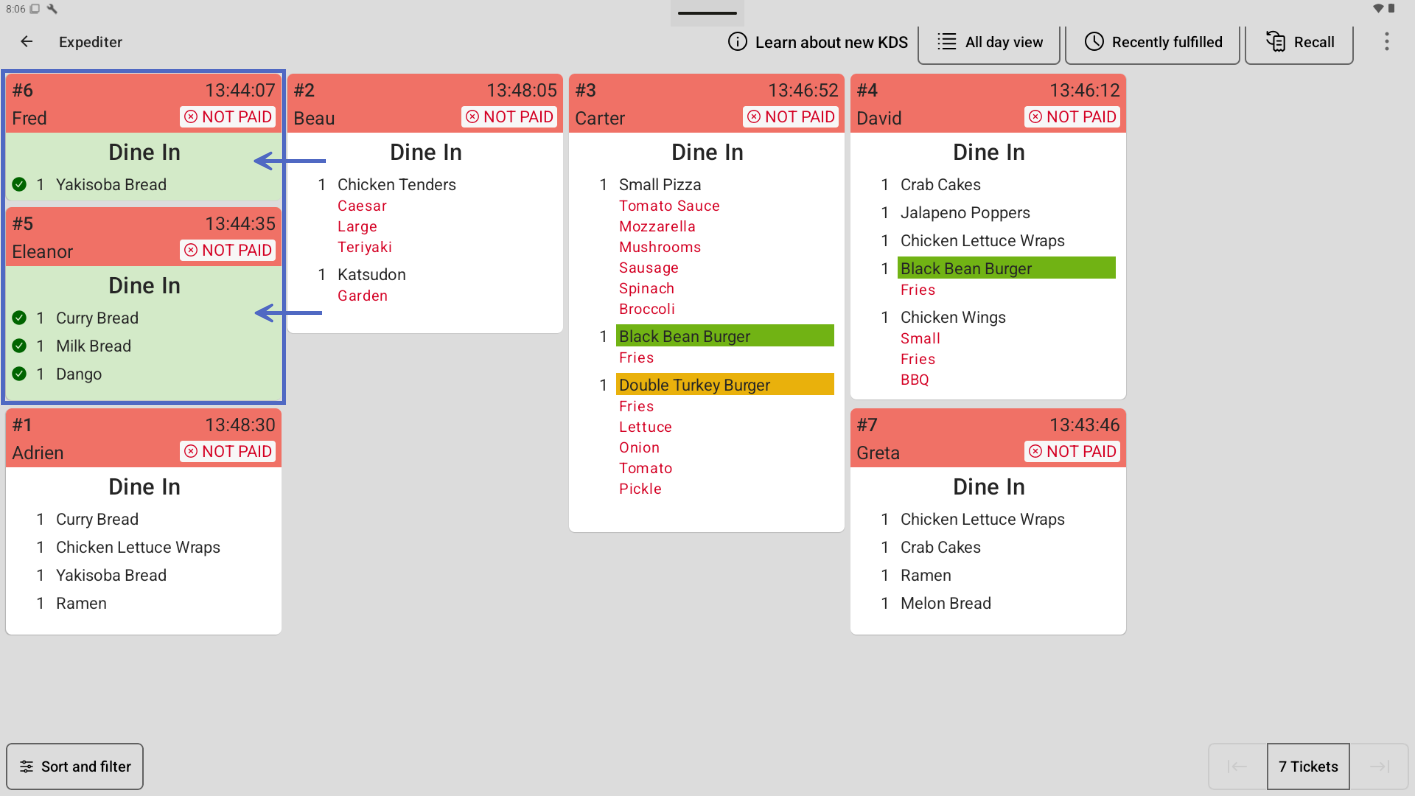Select Ramen on Adrien's ticket
The width and height of the screenshot is (1415, 796).
pyautogui.click(x=81, y=604)
